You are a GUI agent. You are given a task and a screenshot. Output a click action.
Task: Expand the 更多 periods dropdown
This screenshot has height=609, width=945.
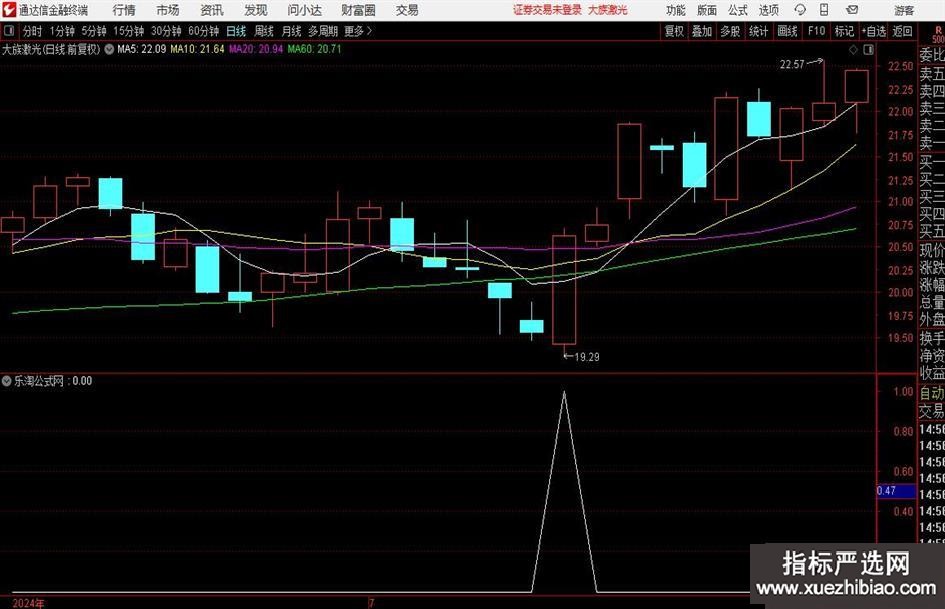[357, 31]
